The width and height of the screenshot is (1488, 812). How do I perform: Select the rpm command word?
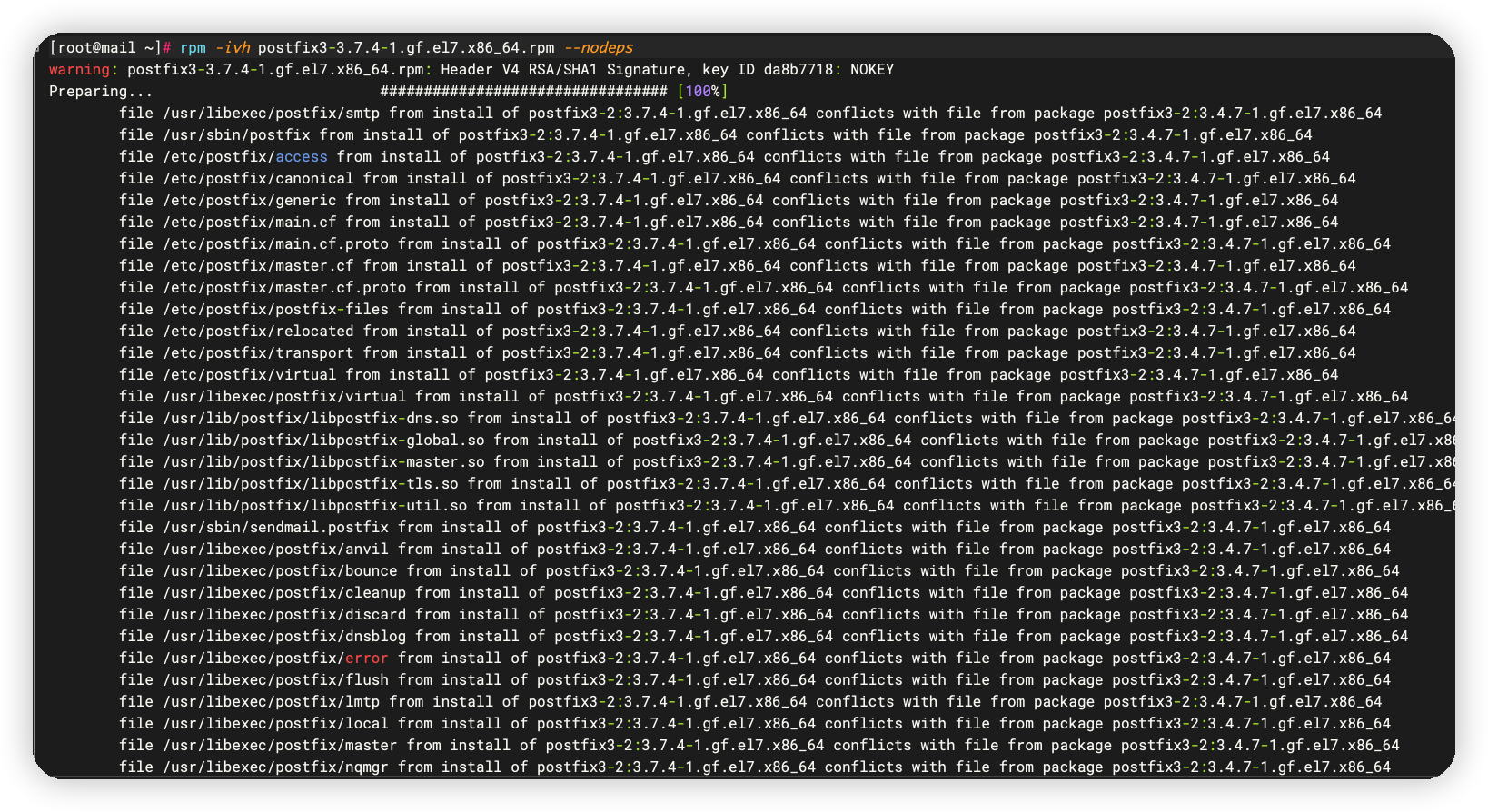pos(193,47)
